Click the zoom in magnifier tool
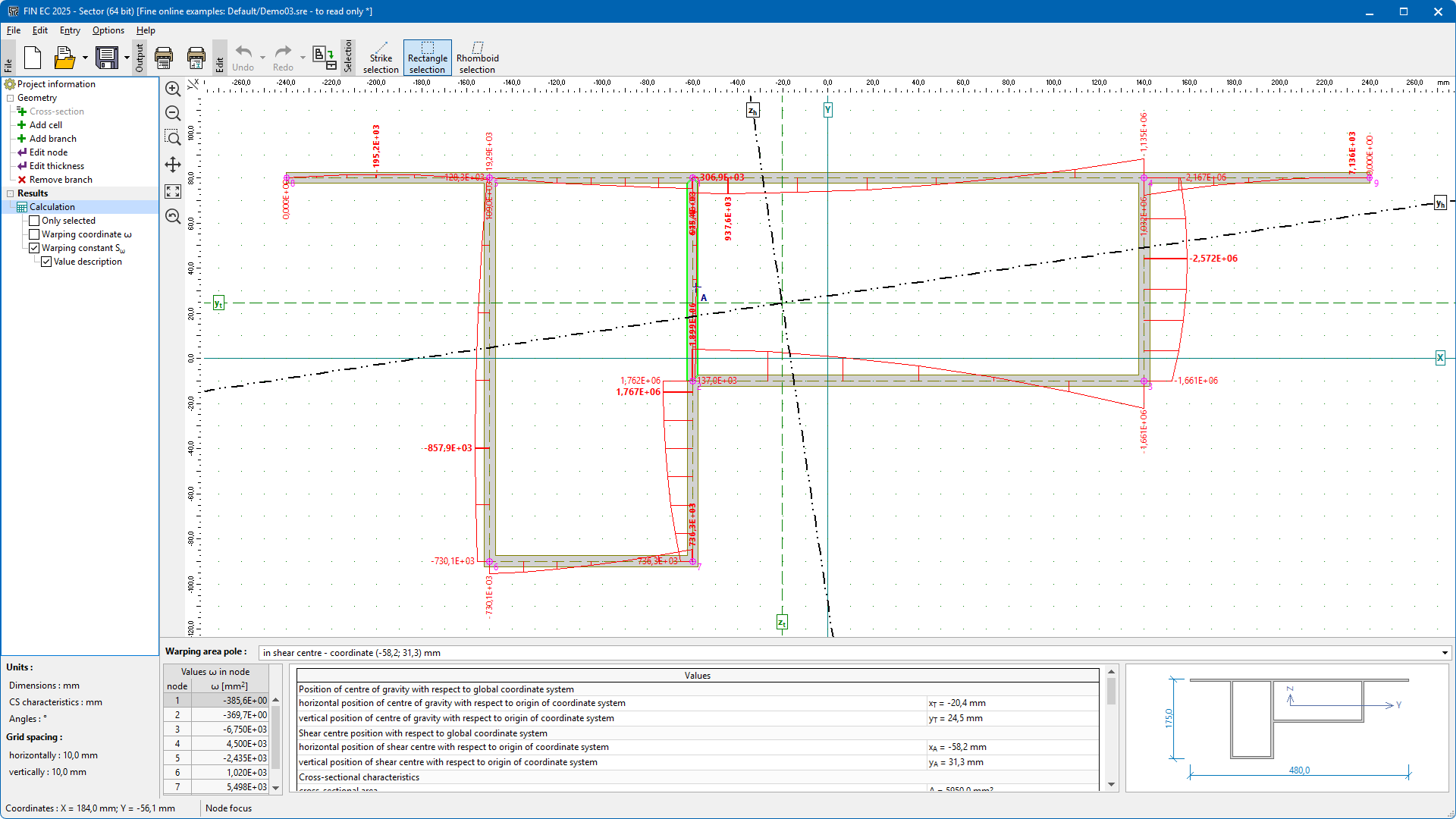Viewport: 1456px width, 819px height. click(173, 89)
